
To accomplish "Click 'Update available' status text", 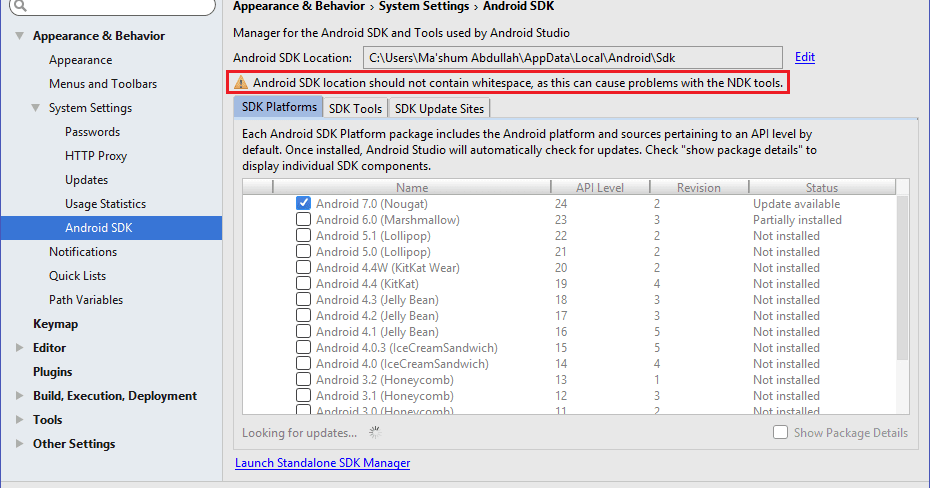I will tap(797, 203).
